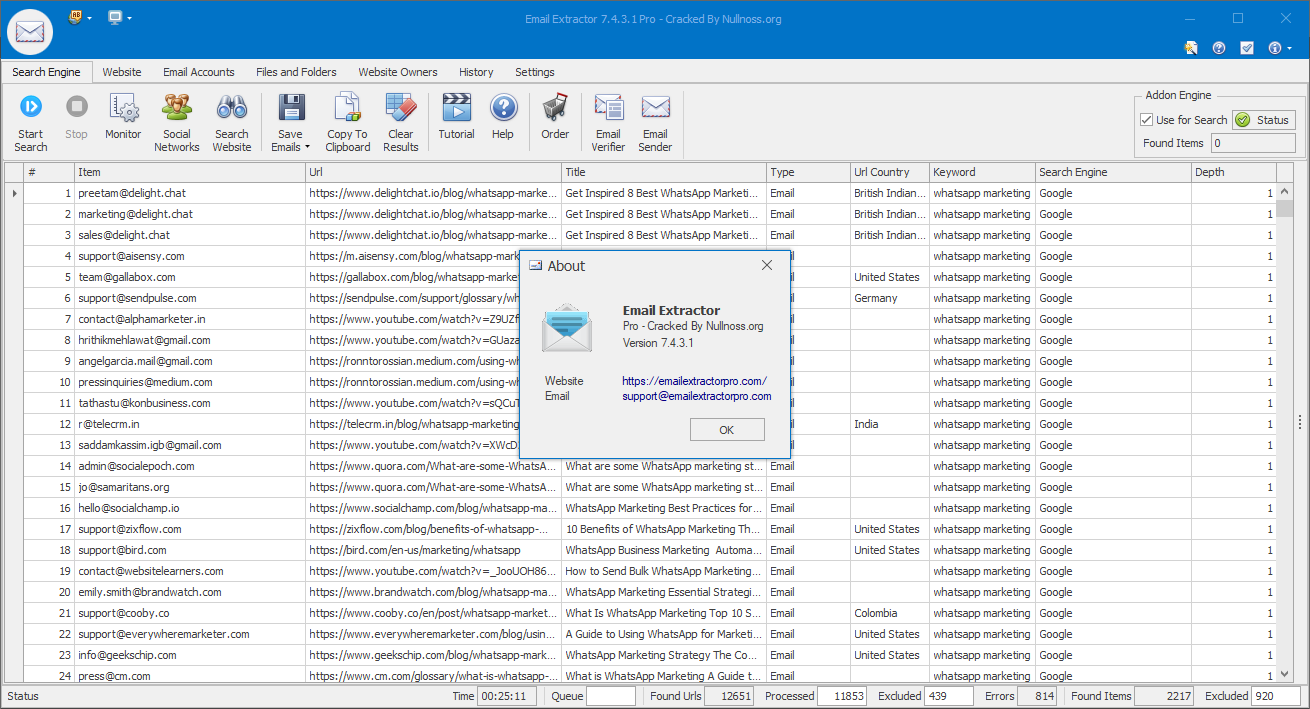1310x709 pixels.
Task: Sort by the Keyword column header
Action: 982,172
